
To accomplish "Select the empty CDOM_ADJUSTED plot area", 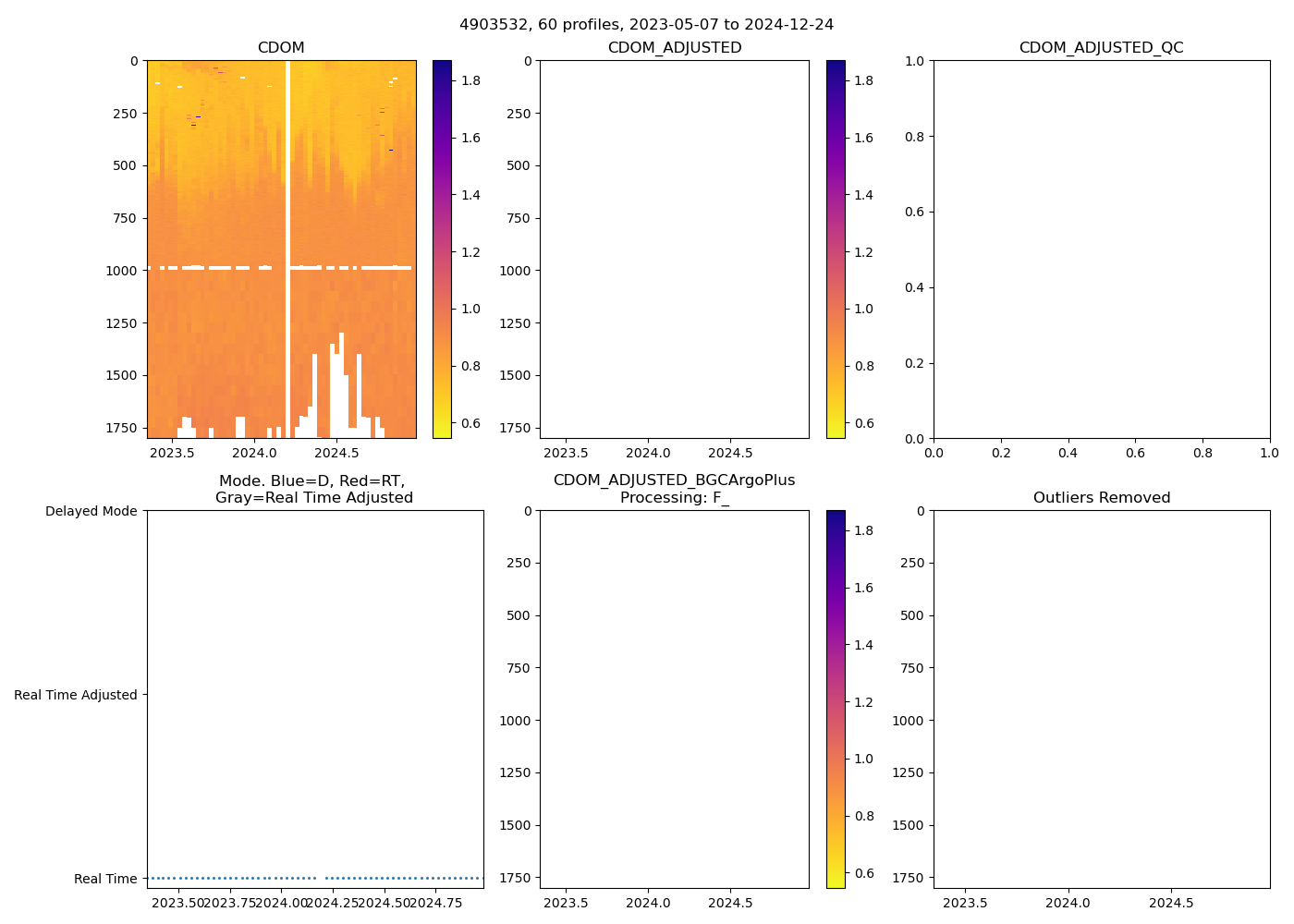I will pyautogui.click(x=674, y=249).
